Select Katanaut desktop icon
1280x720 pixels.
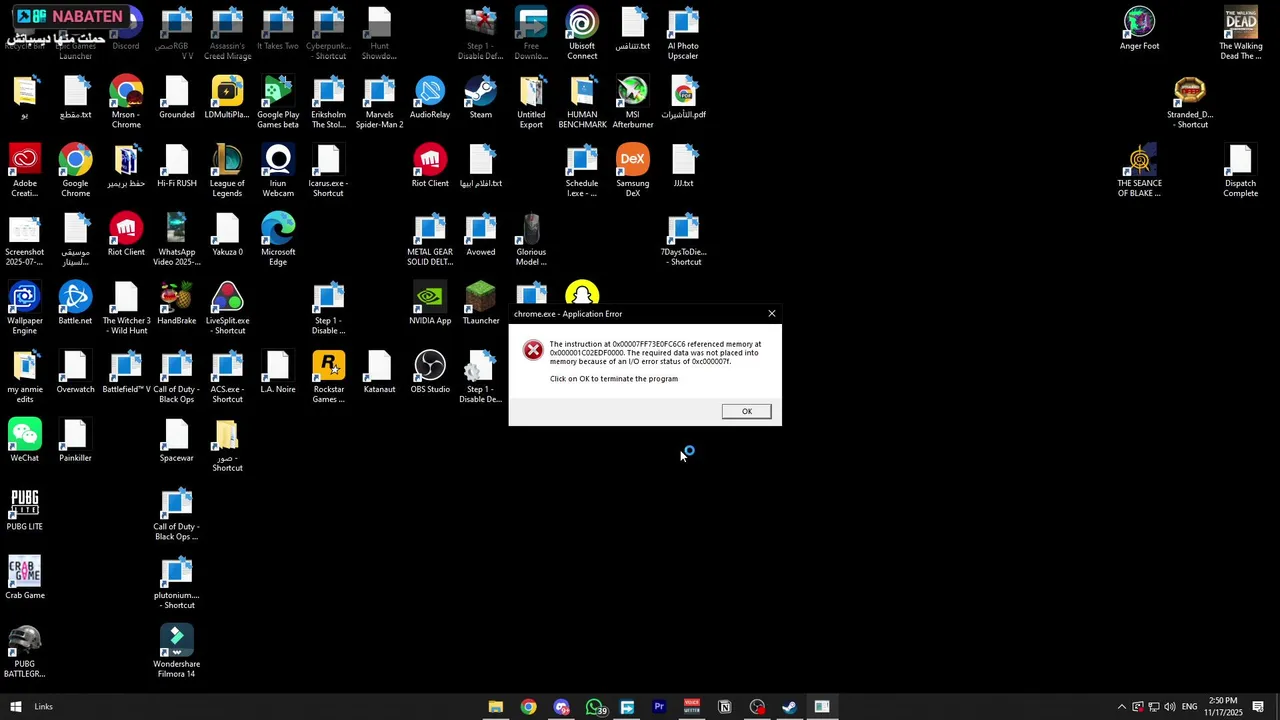(379, 372)
